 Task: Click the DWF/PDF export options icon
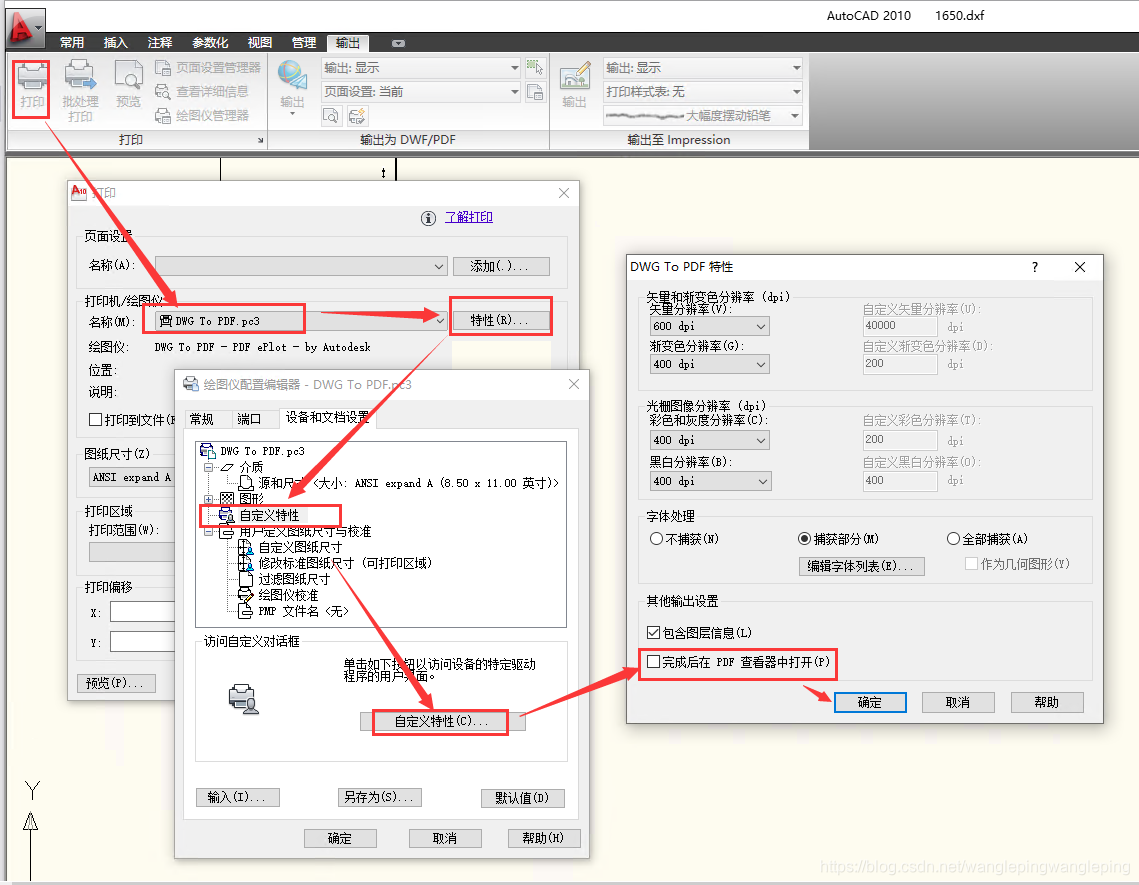tap(357, 116)
